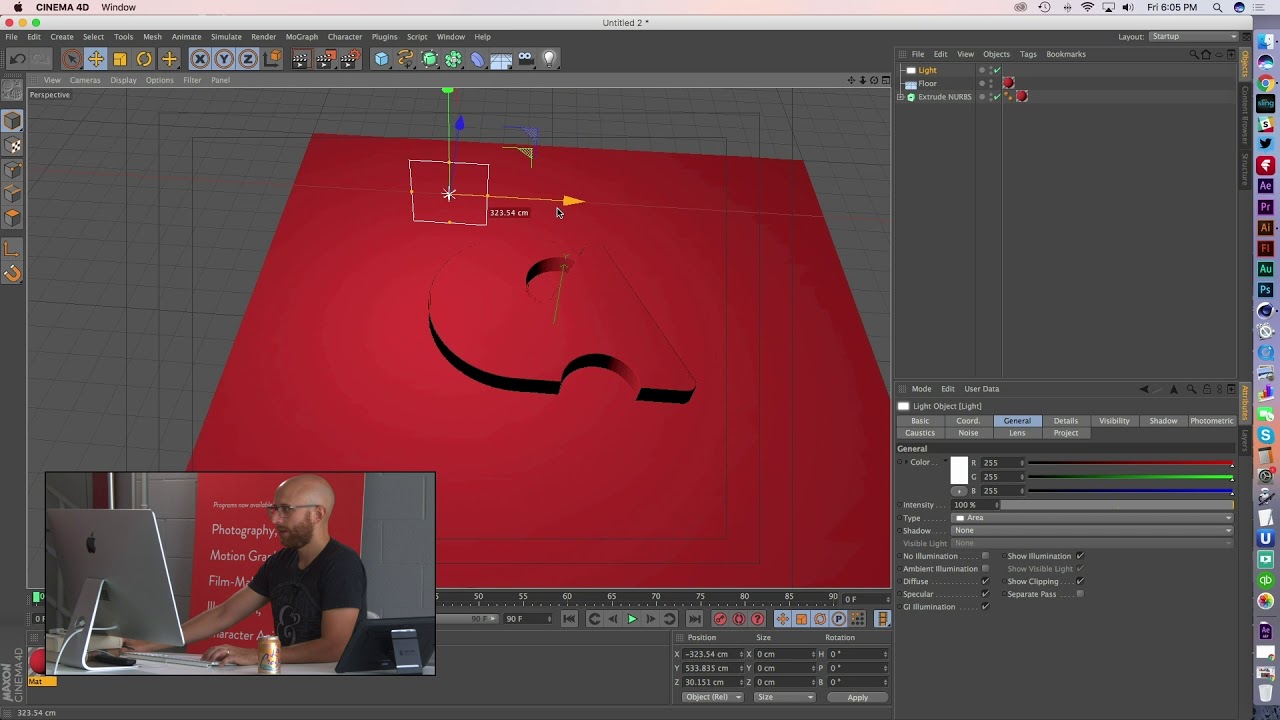Play the animation forward
This screenshot has height=720, width=1280.
click(631, 619)
